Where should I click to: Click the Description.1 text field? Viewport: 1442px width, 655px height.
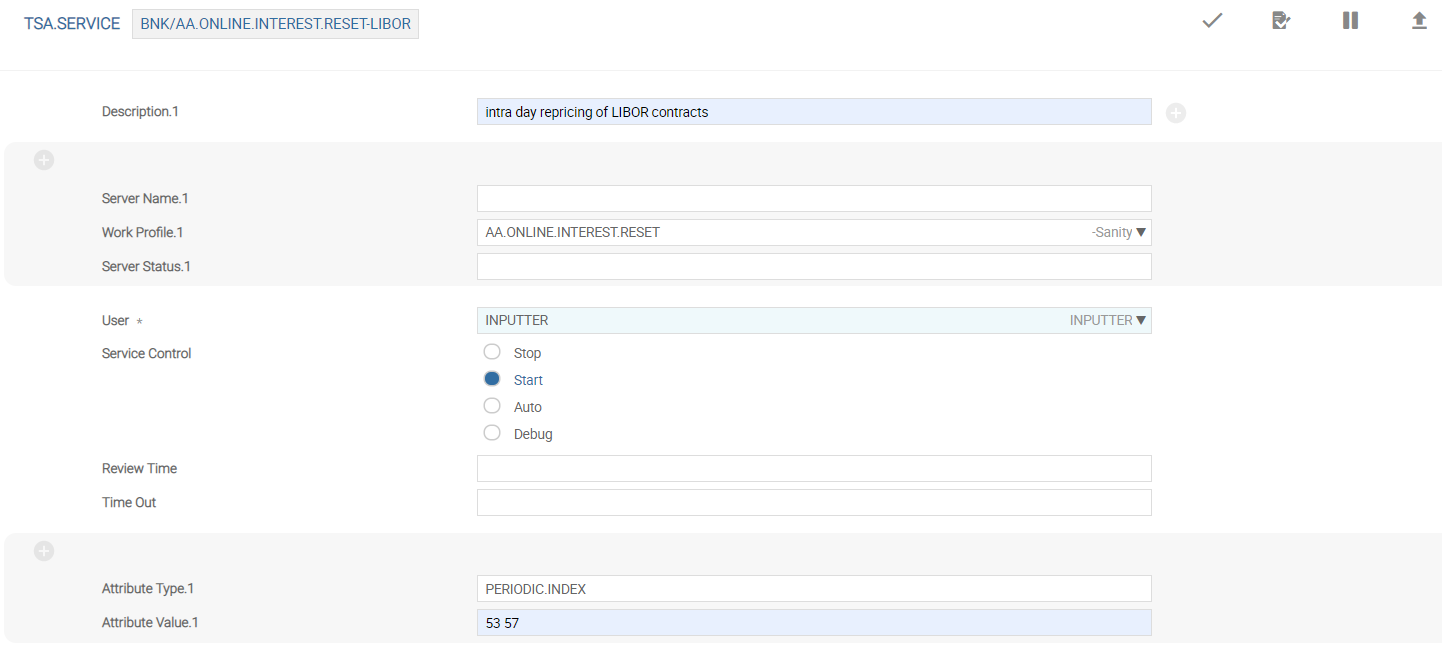pyautogui.click(x=813, y=112)
